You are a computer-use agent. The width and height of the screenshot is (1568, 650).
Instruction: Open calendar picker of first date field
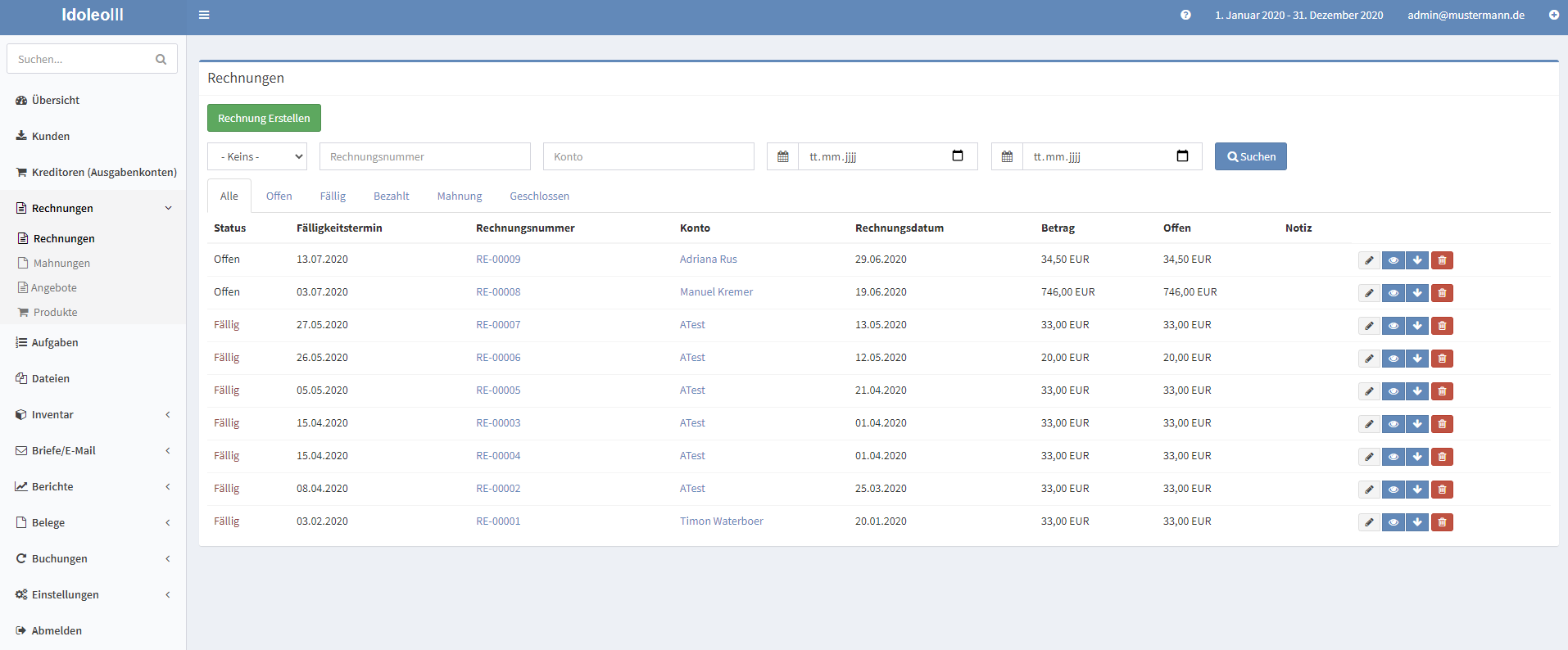pyautogui.click(x=957, y=156)
